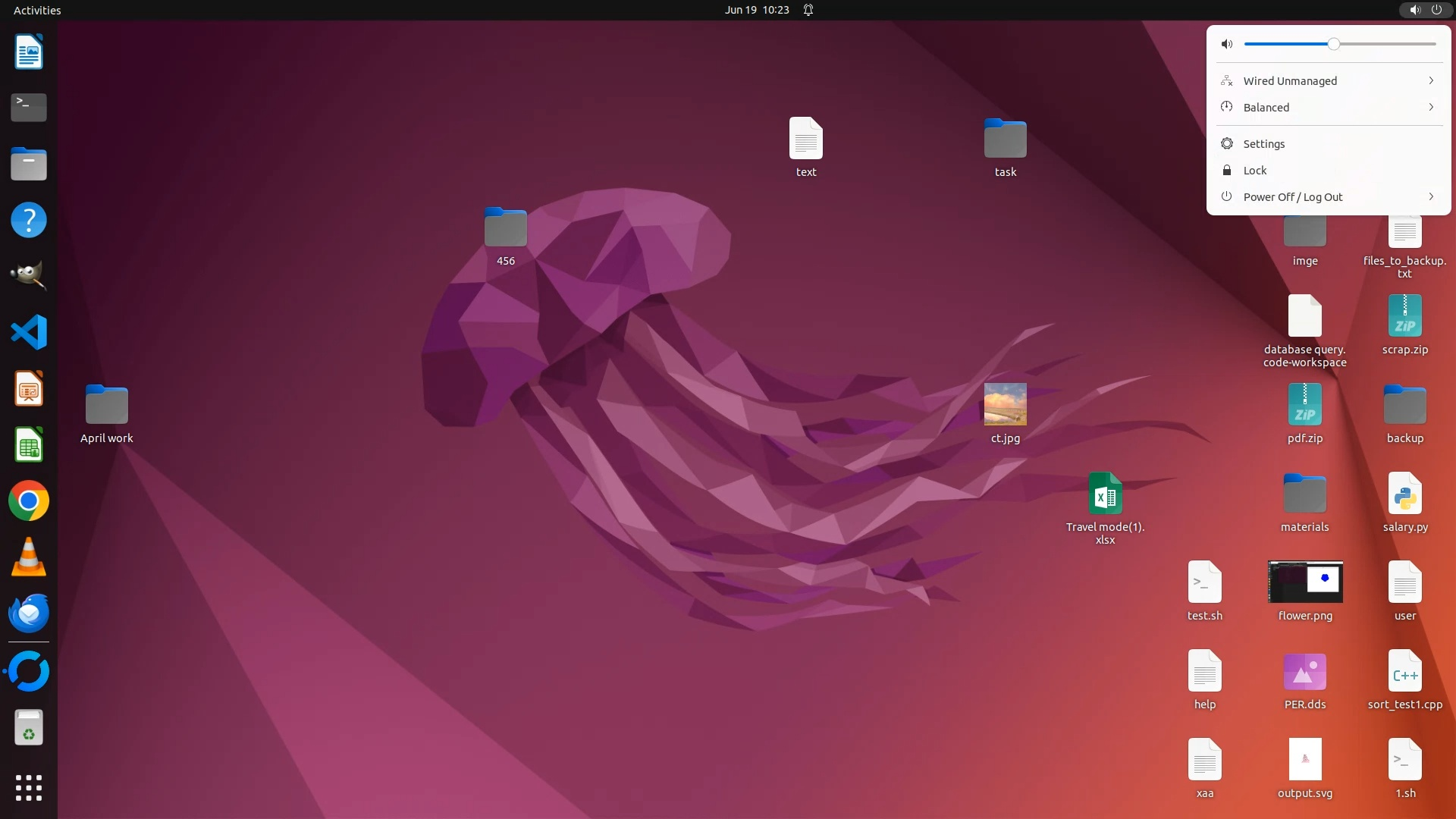Click the Activities button
Image resolution: width=1456 pixels, height=819 pixels.
(x=37, y=10)
